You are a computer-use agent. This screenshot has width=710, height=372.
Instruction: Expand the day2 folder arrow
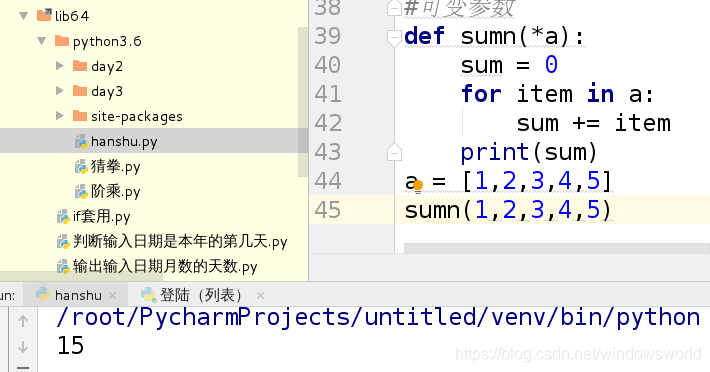pos(59,66)
